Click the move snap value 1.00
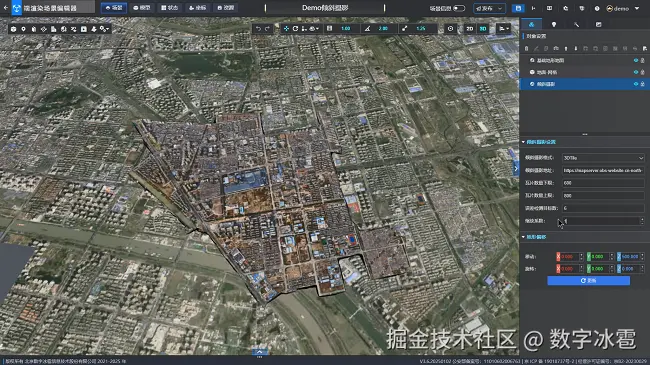The width and height of the screenshot is (650, 365). pos(345,29)
